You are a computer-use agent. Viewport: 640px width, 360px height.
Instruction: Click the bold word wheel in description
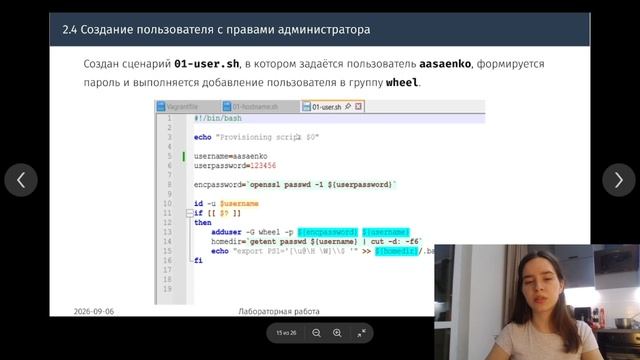click(x=402, y=82)
